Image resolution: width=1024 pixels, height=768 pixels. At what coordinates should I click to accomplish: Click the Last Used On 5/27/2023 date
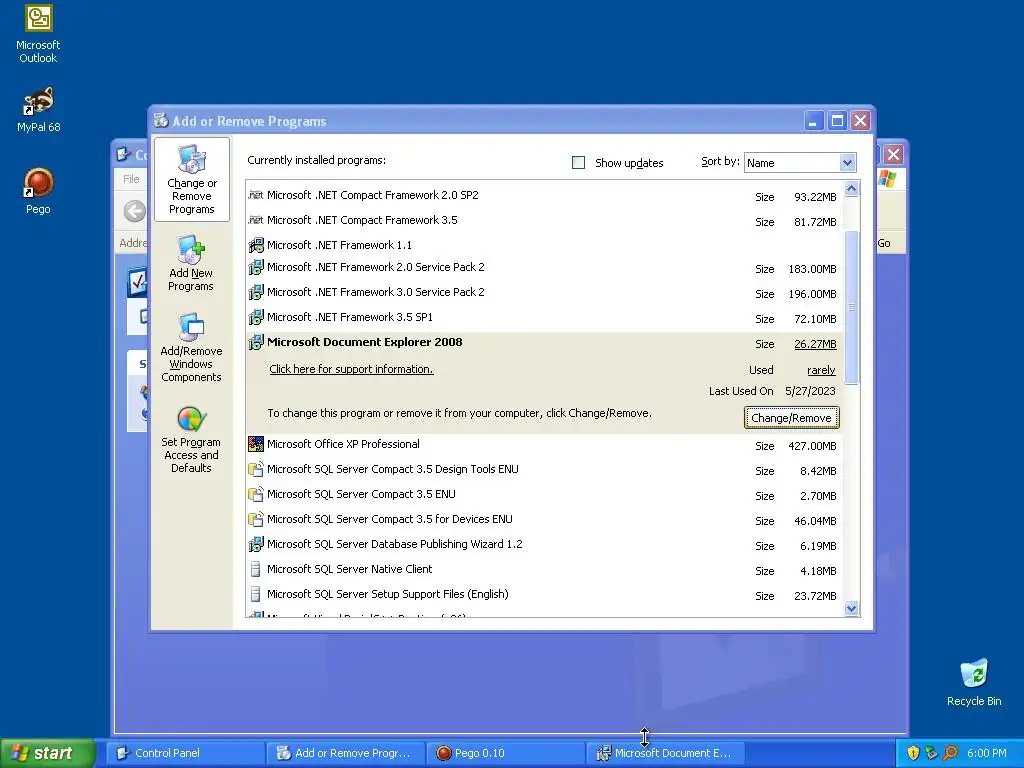pyautogui.click(x=810, y=391)
